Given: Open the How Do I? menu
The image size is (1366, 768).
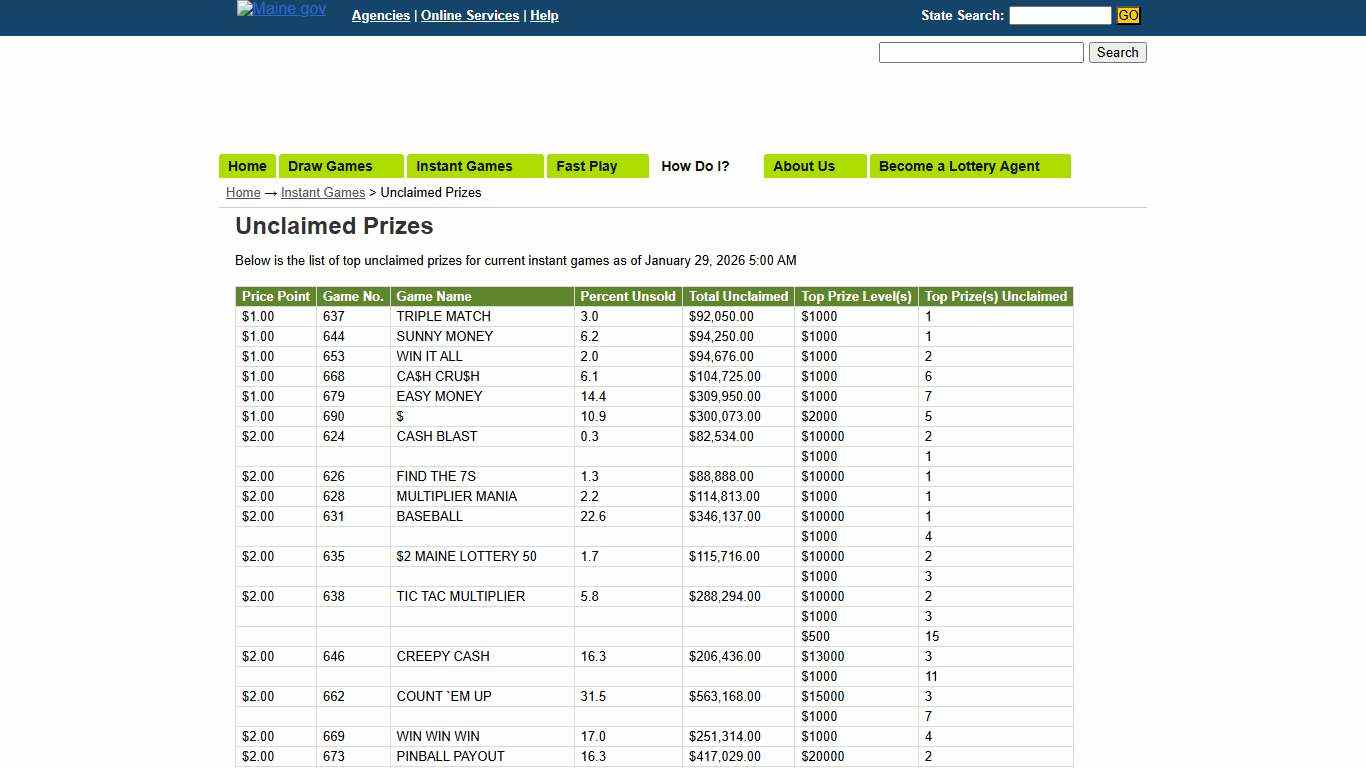Looking at the screenshot, I should 695,166.
